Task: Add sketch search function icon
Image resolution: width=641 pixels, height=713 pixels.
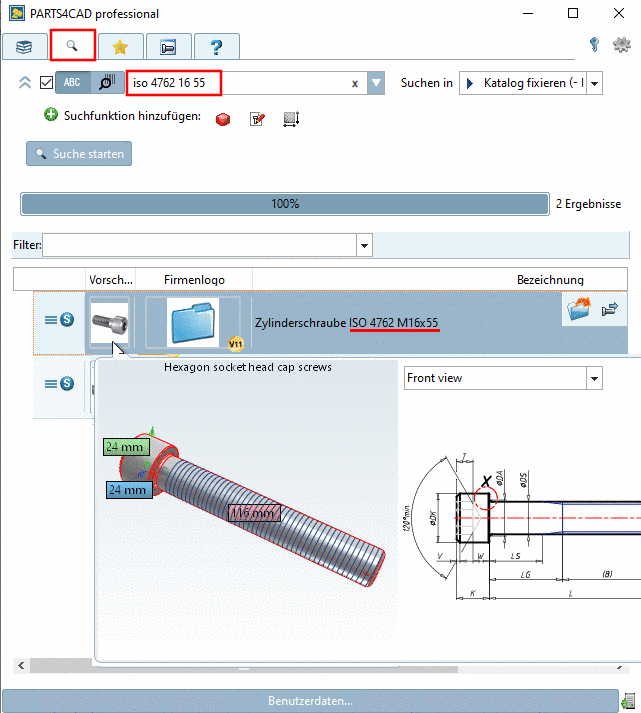Action: click(x=257, y=119)
